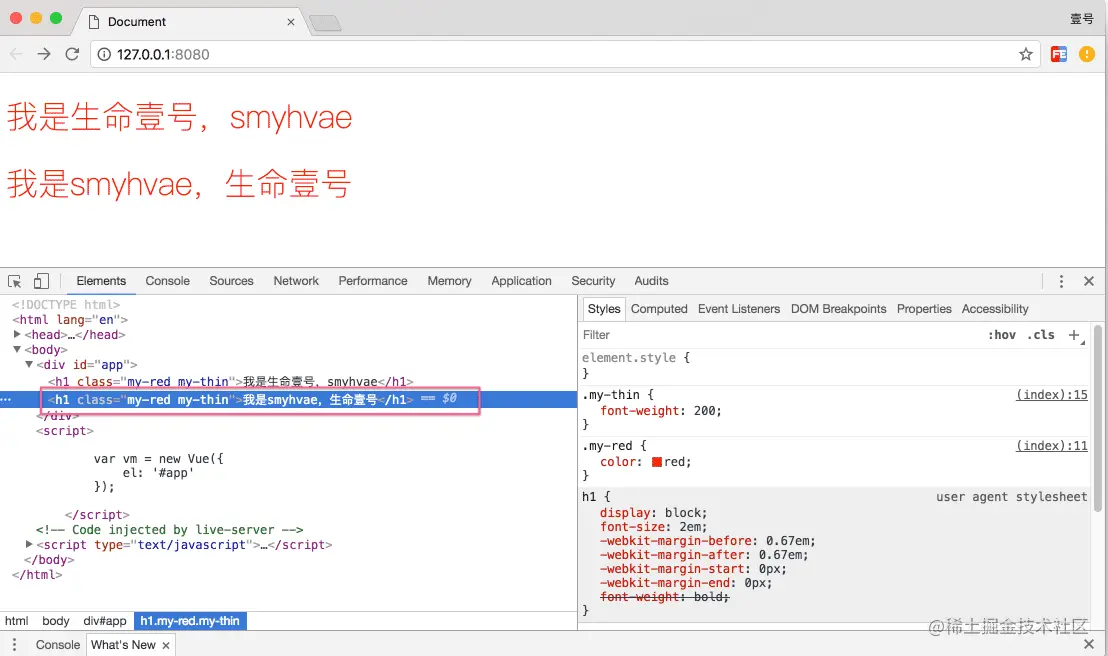Screen dimensions: 1108x656
Task: Click the ellipsis actions on selected node
Action: click(x=6, y=399)
